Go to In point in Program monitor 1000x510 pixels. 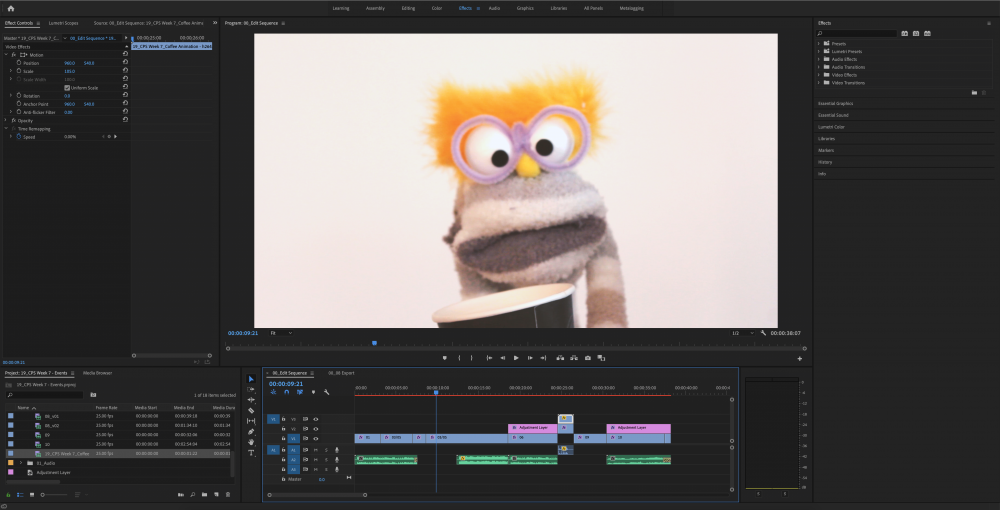click(489, 358)
